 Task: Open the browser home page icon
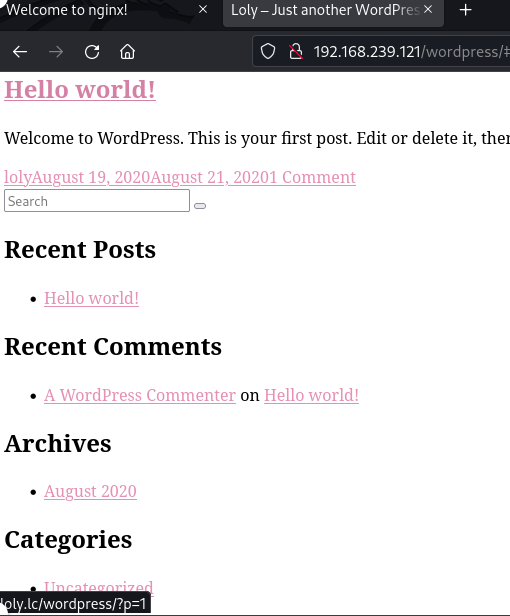(127, 51)
